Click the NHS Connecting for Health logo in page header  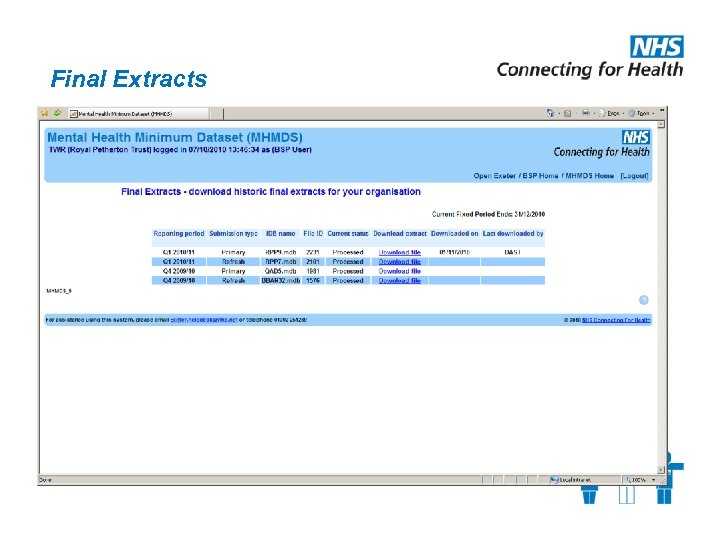tap(601, 144)
